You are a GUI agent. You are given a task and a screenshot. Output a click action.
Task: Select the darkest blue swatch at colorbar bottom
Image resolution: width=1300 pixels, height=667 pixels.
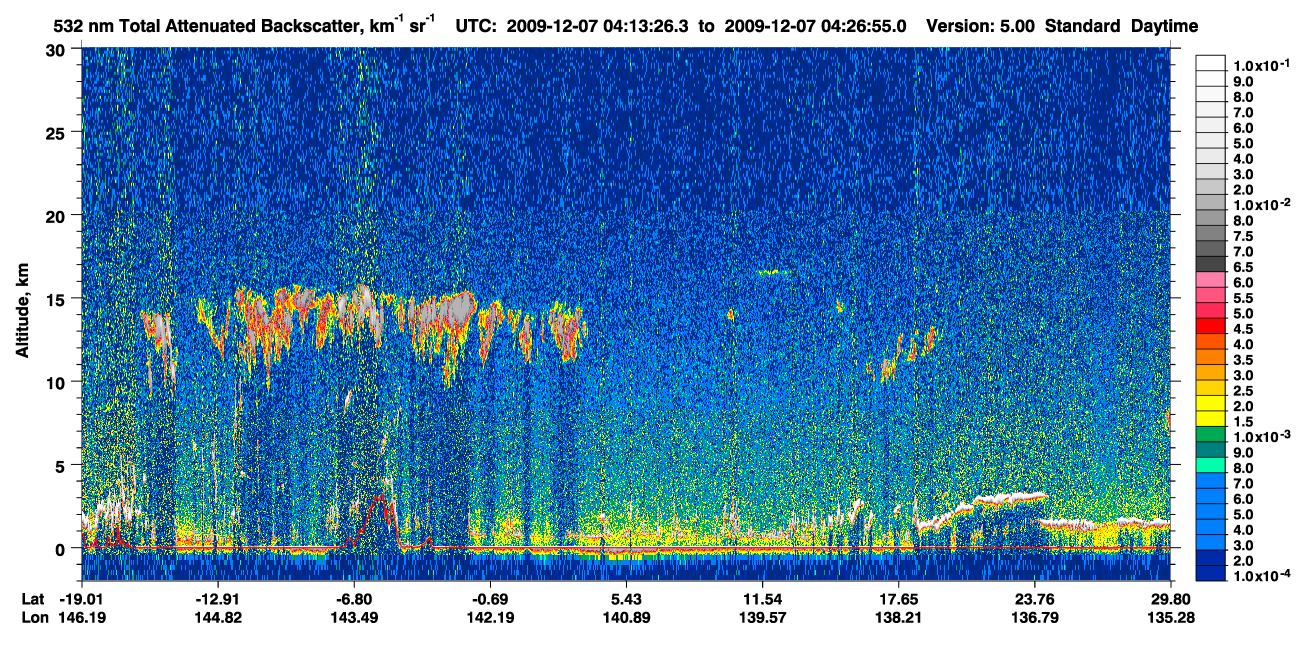pyautogui.click(x=1211, y=572)
